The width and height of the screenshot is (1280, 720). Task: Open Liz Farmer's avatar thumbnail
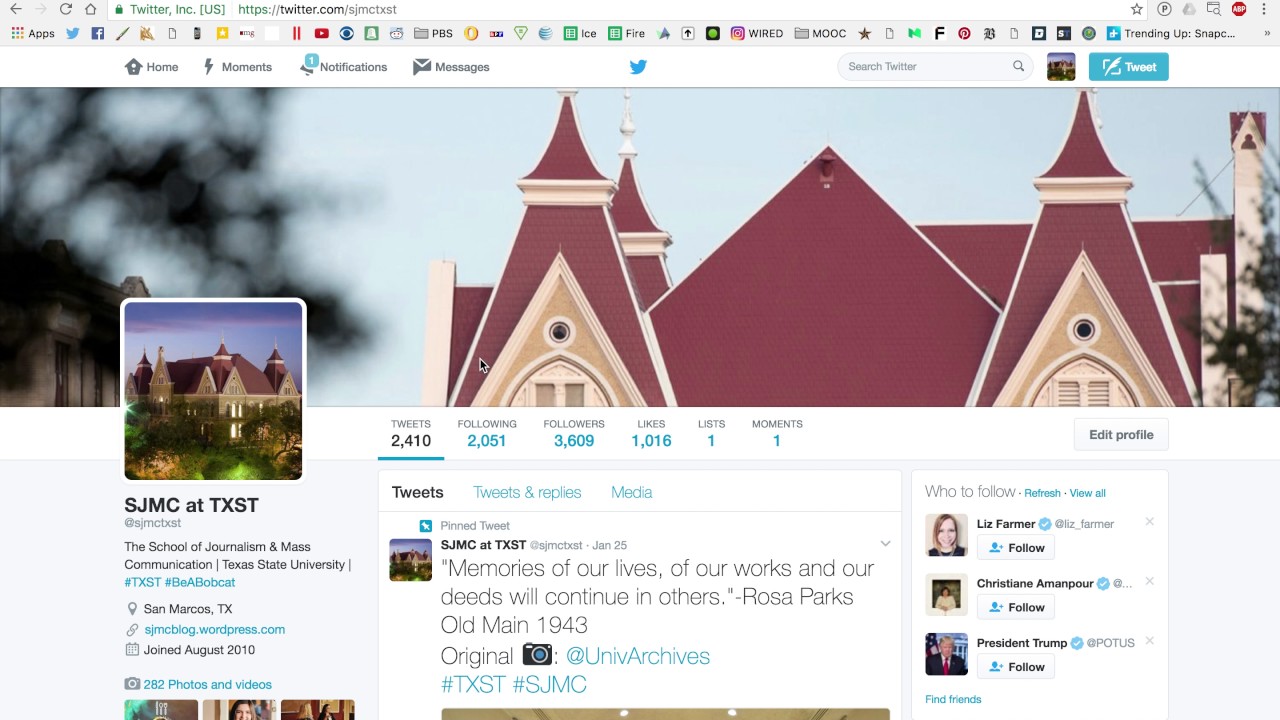point(946,535)
